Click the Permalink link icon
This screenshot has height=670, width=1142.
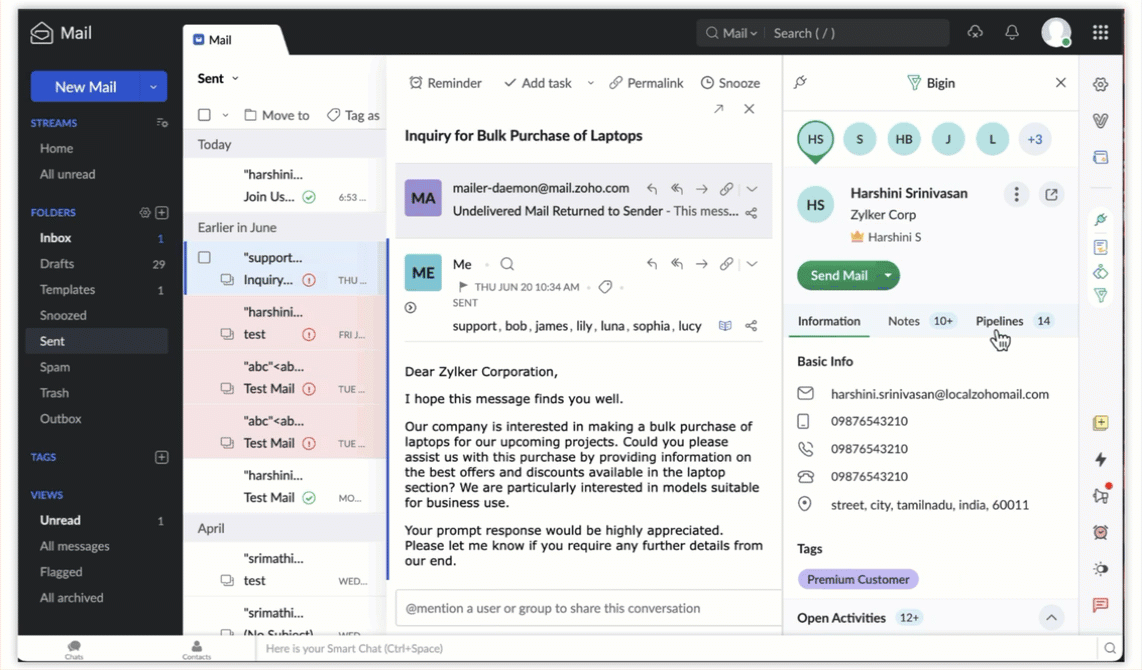click(x=616, y=83)
